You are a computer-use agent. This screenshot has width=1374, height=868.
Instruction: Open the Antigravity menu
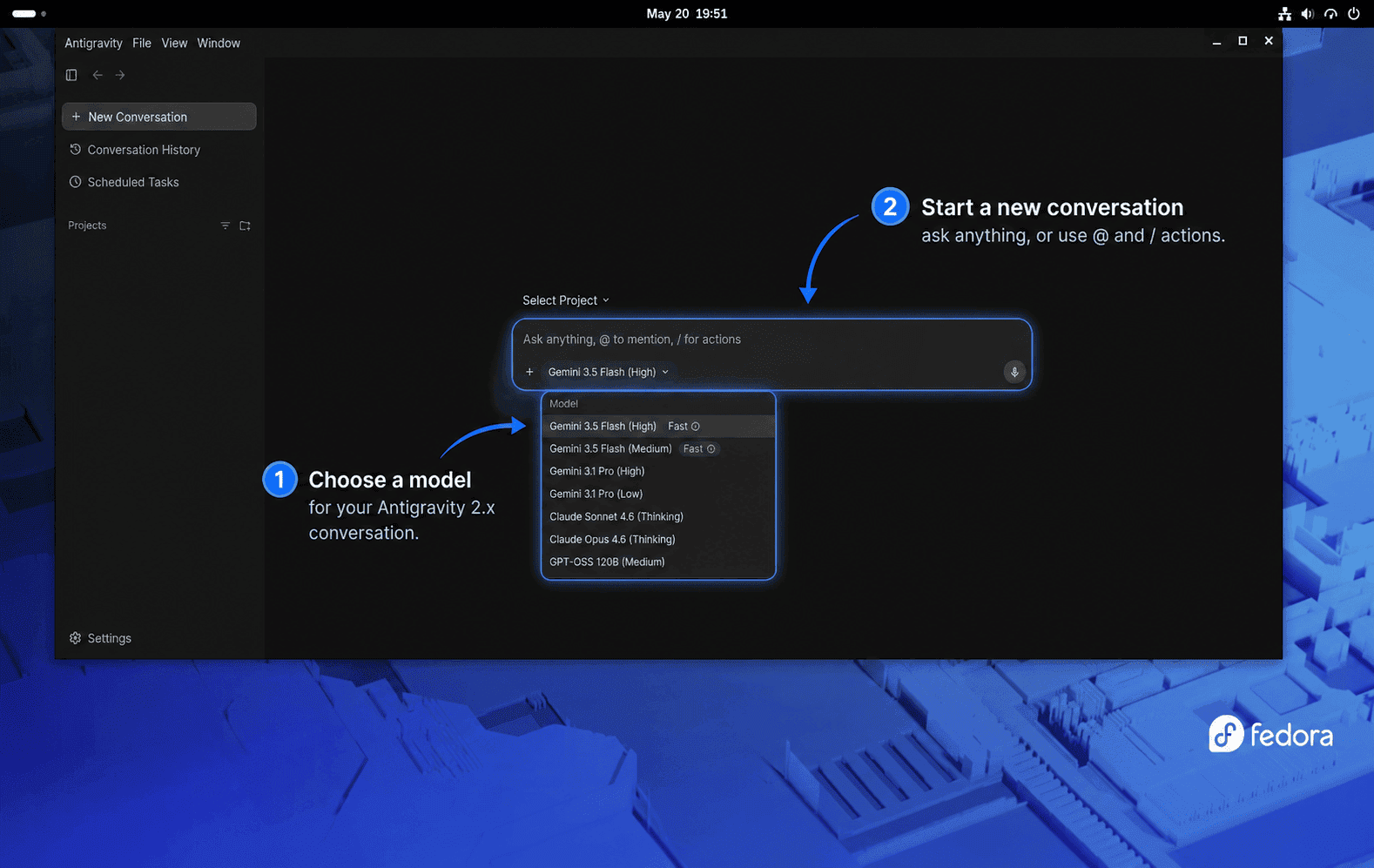click(x=93, y=43)
